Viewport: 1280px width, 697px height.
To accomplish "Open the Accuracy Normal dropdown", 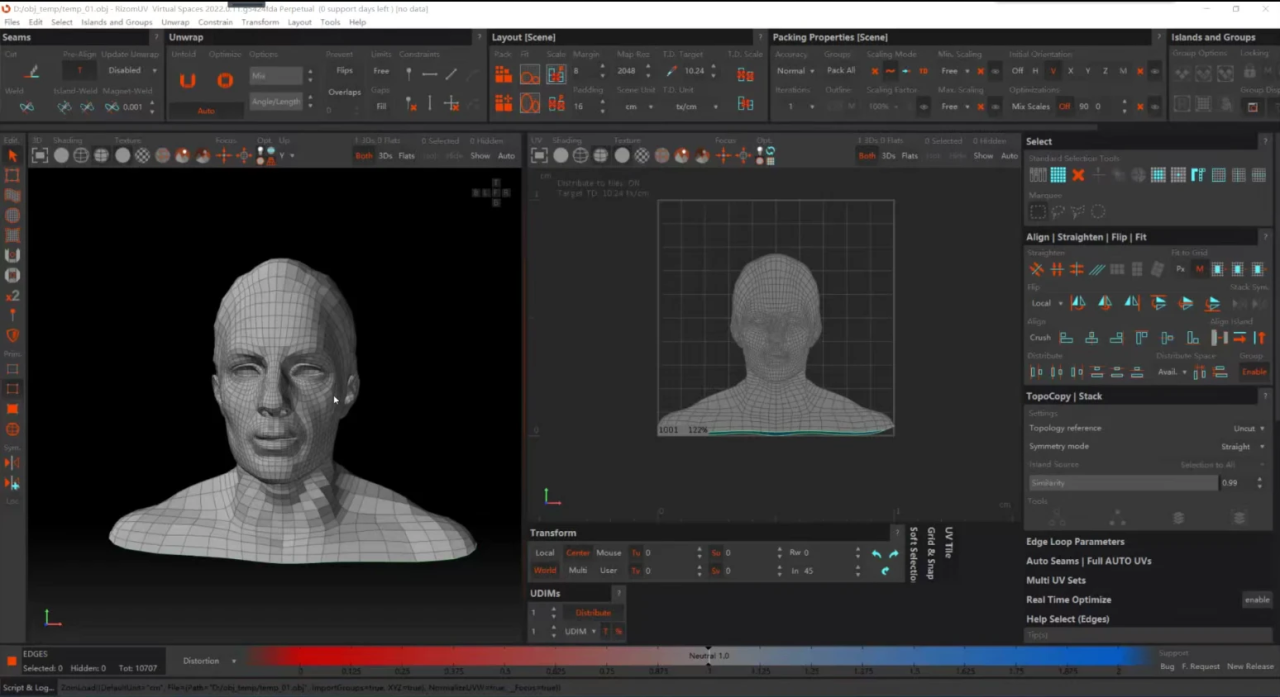I will 796,71.
